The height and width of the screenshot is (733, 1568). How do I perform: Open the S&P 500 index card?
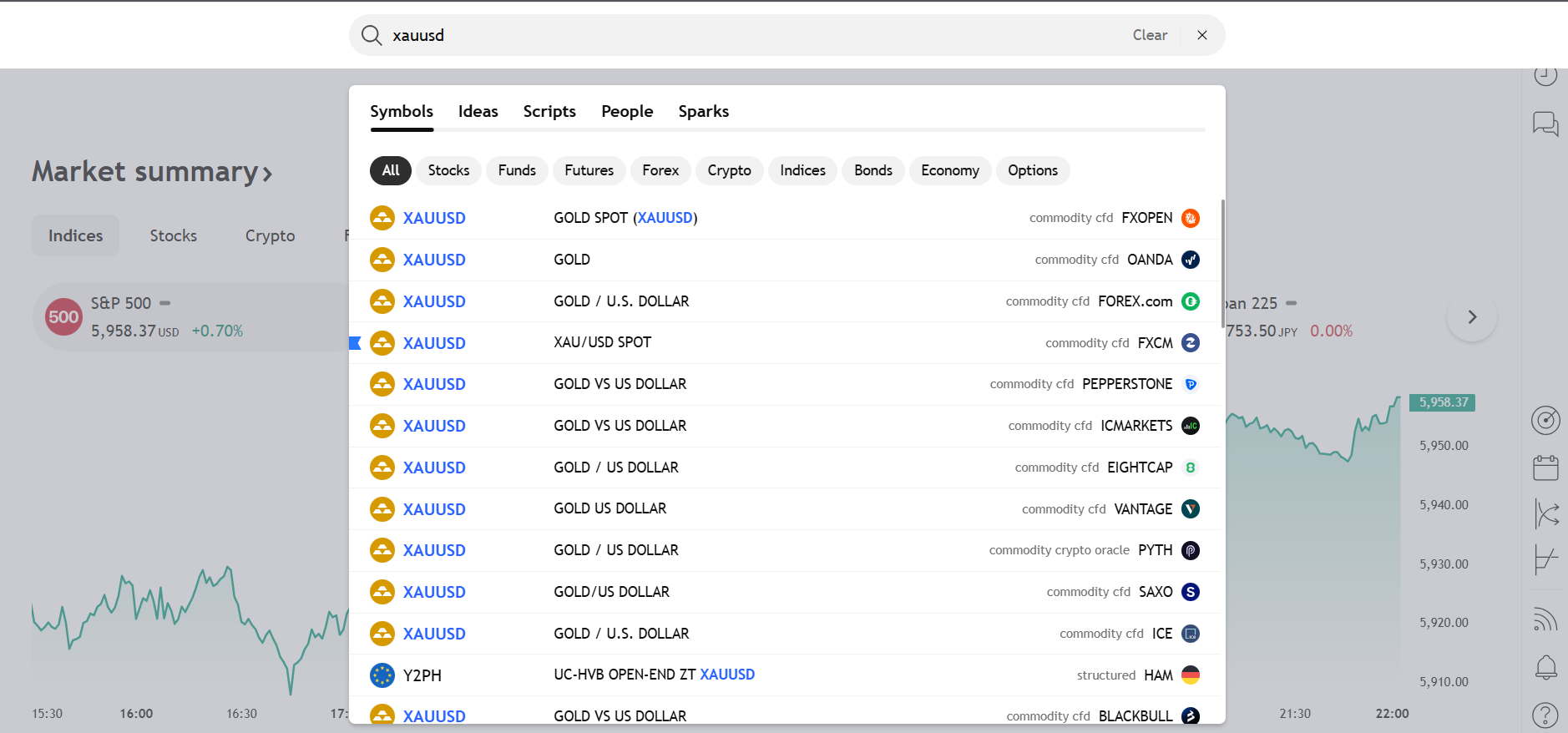point(191,316)
